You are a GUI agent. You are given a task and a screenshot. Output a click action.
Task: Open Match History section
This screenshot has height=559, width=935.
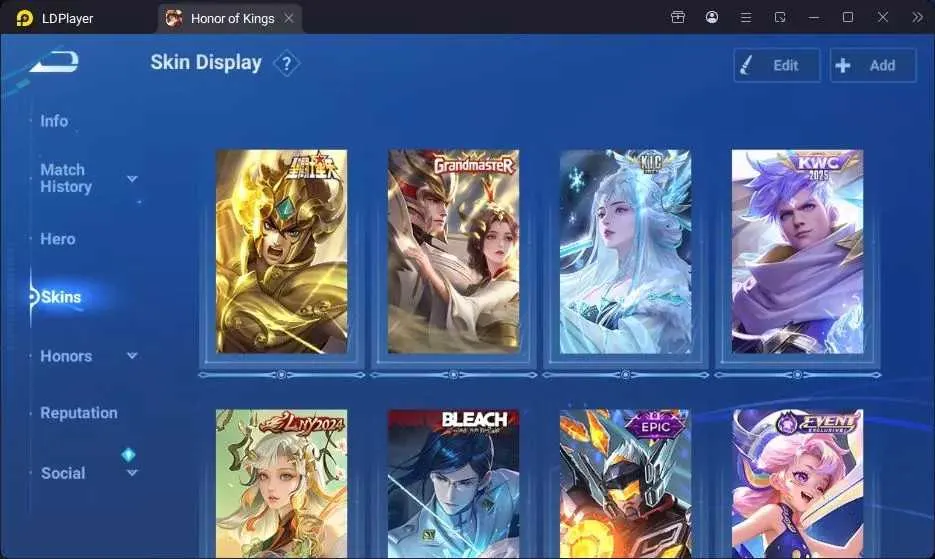pyautogui.click(x=66, y=178)
